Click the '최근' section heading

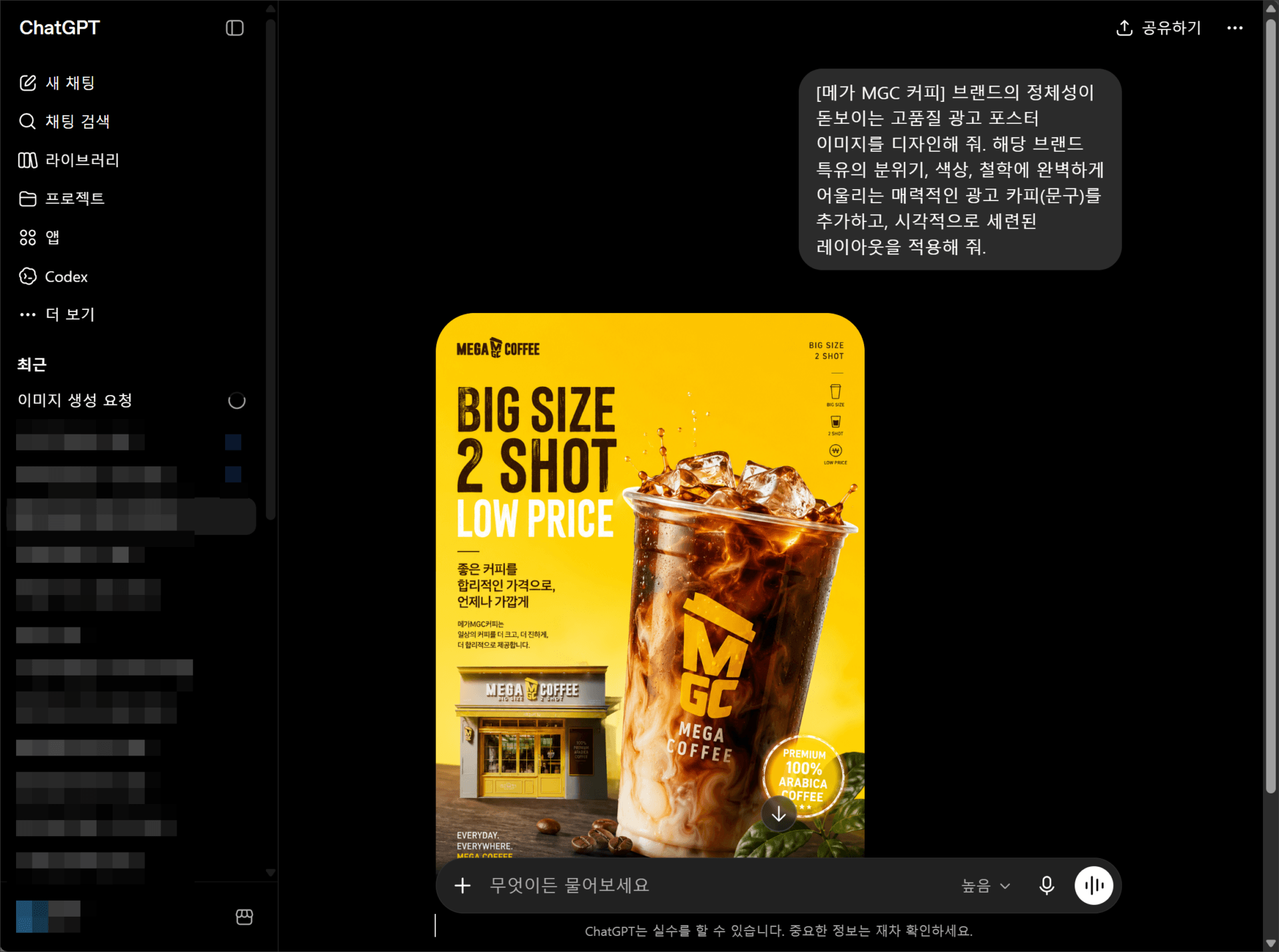[x=32, y=365]
